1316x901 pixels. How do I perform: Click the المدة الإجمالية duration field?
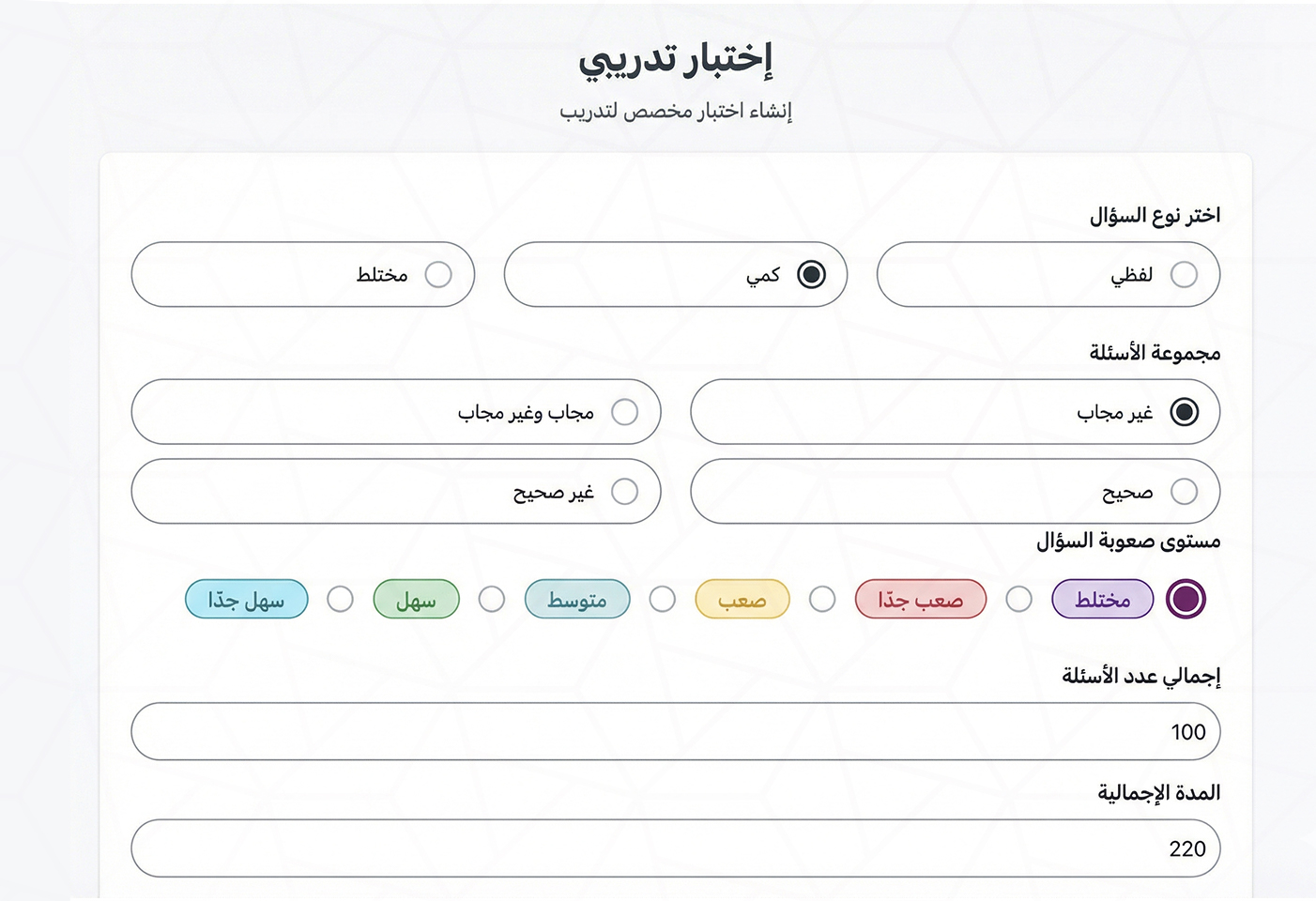point(675,848)
